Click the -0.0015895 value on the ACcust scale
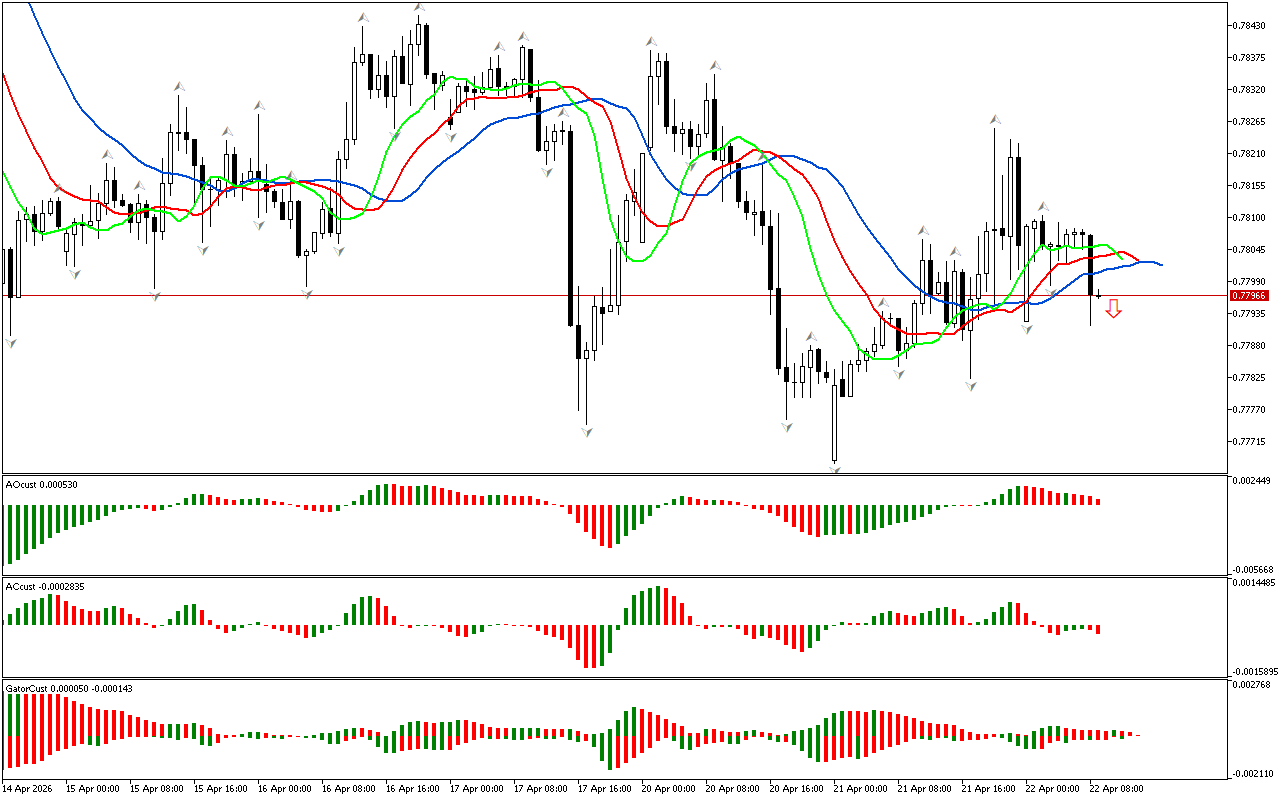 point(1252,672)
